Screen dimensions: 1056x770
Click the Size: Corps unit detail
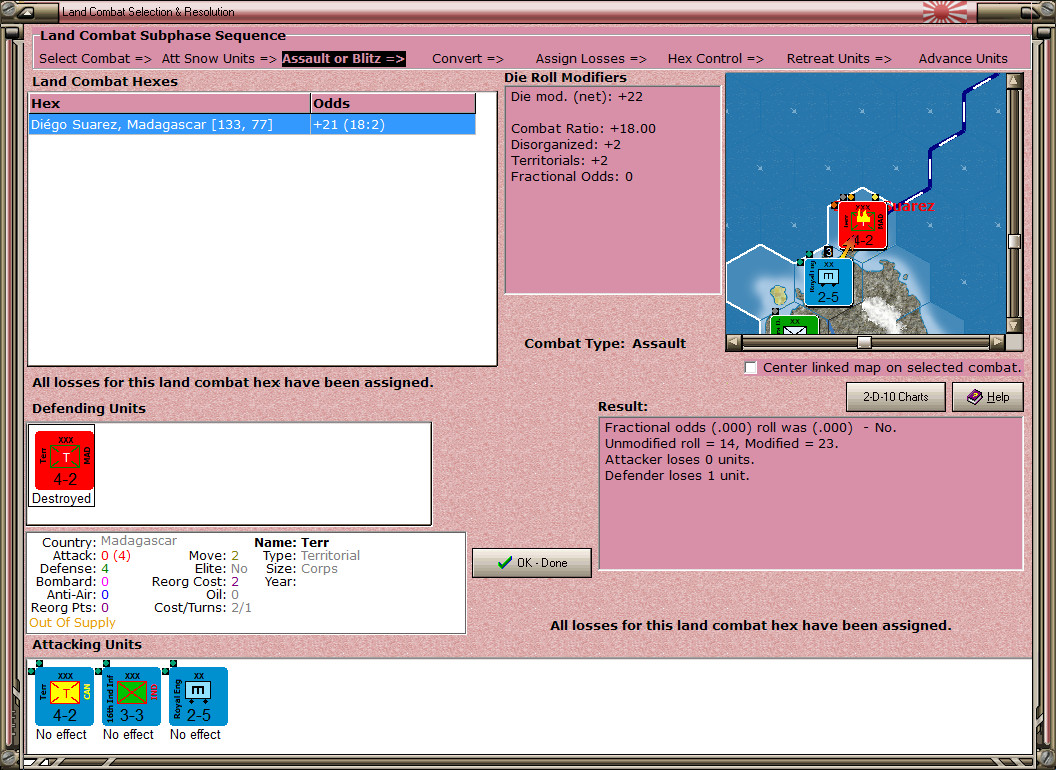302,569
